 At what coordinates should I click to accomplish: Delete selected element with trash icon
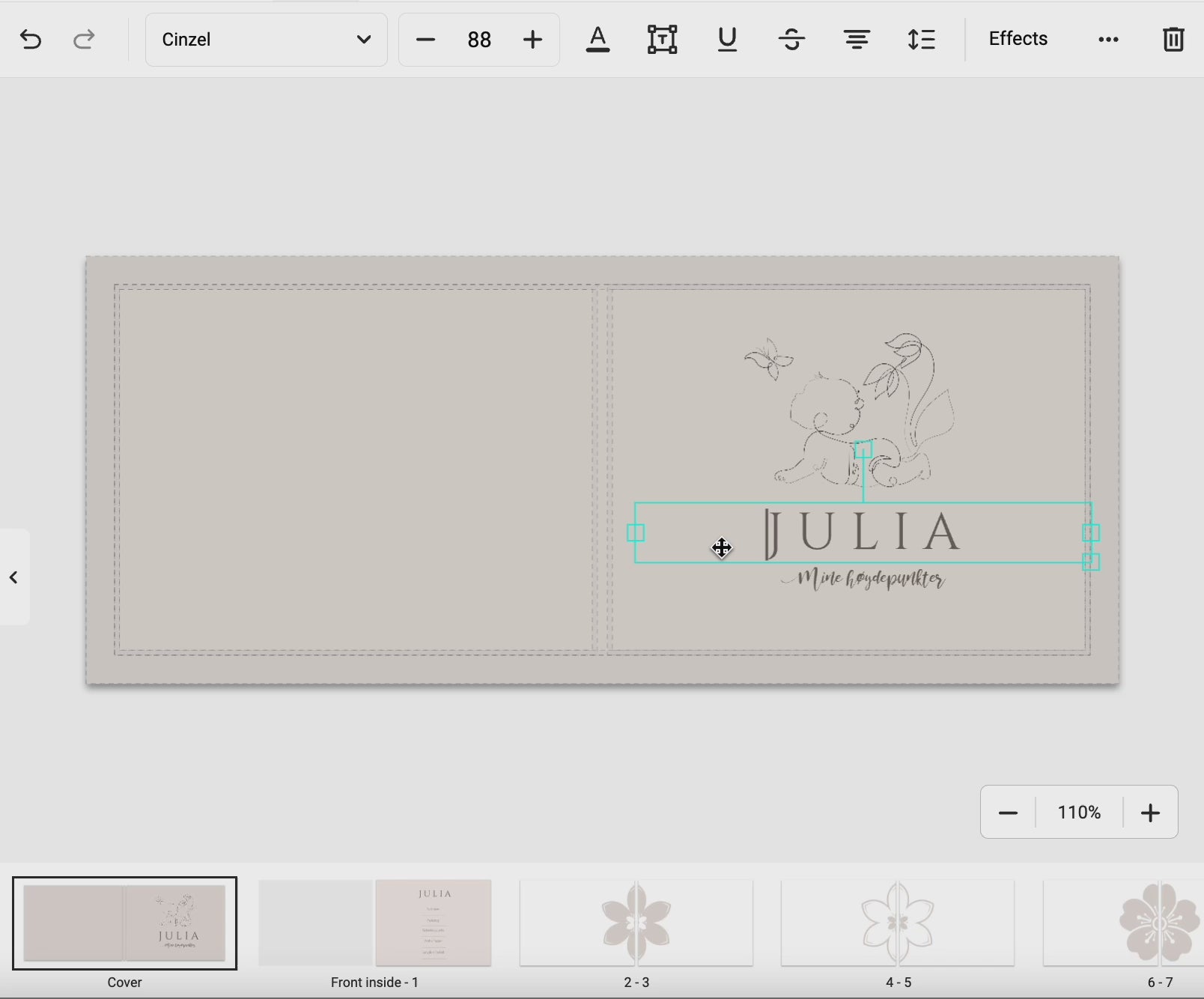click(x=1173, y=40)
